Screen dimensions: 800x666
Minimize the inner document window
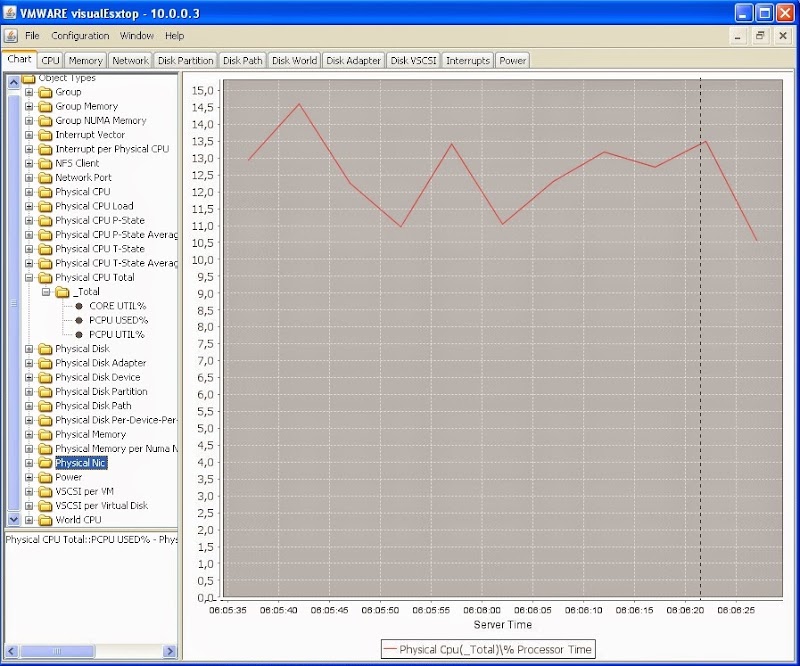pyautogui.click(x=738, y=36)
